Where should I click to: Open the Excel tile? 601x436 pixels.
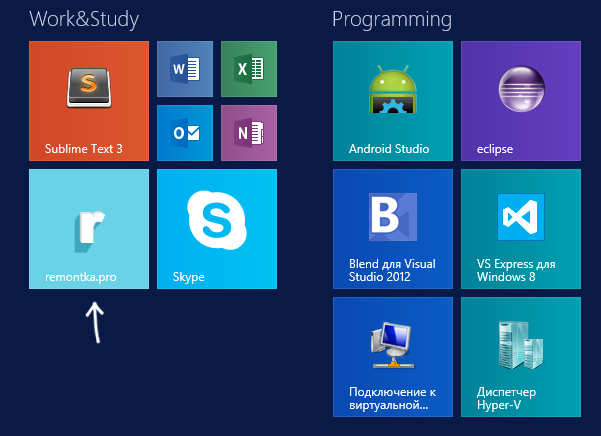pos(249,69)
